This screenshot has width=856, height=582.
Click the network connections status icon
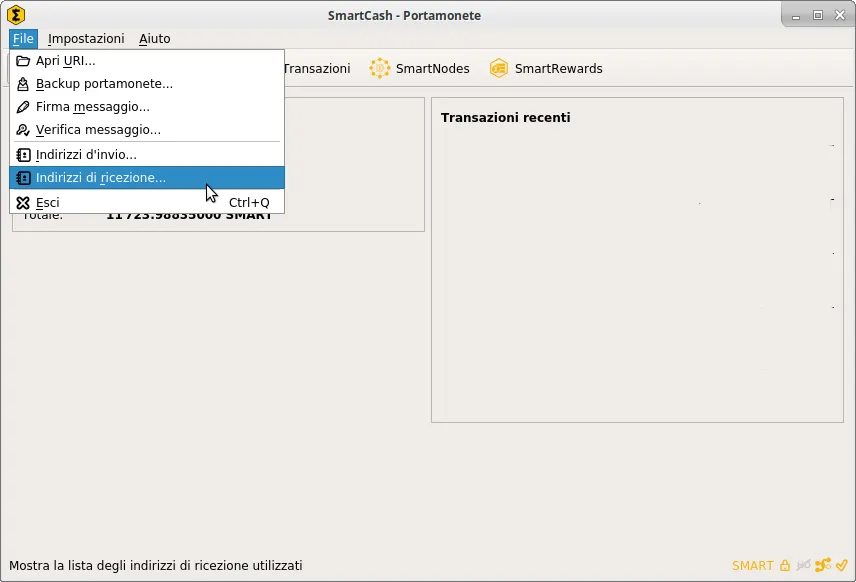click(x=823, y=565)
